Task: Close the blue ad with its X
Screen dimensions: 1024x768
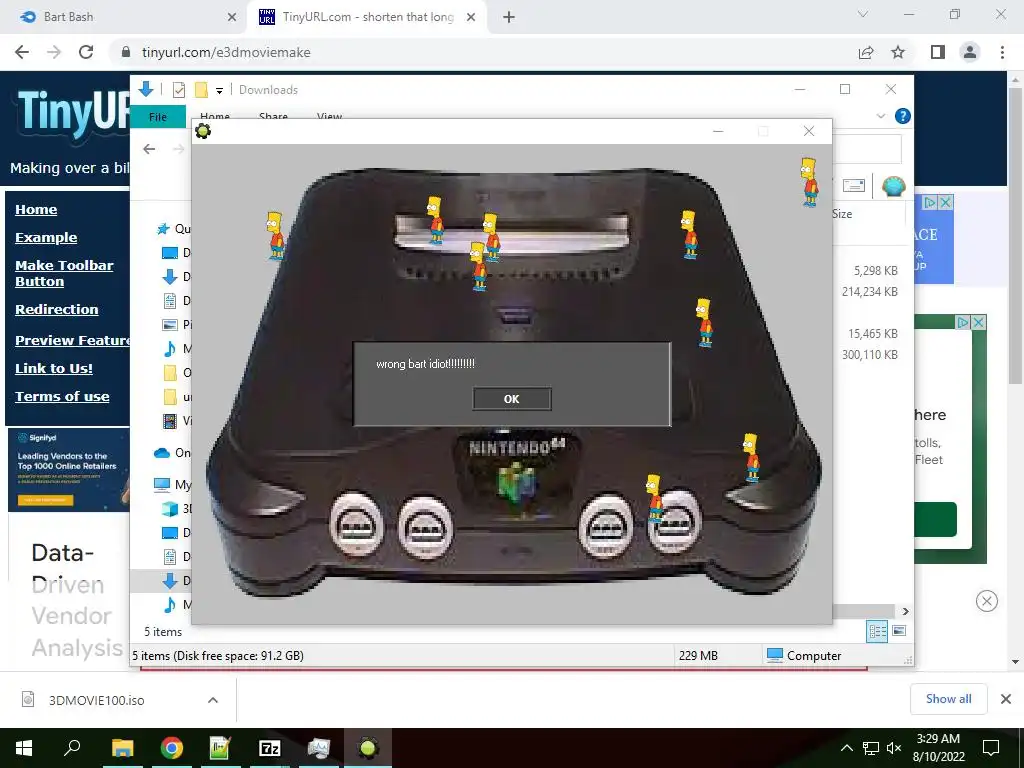Action: (945, 202)
